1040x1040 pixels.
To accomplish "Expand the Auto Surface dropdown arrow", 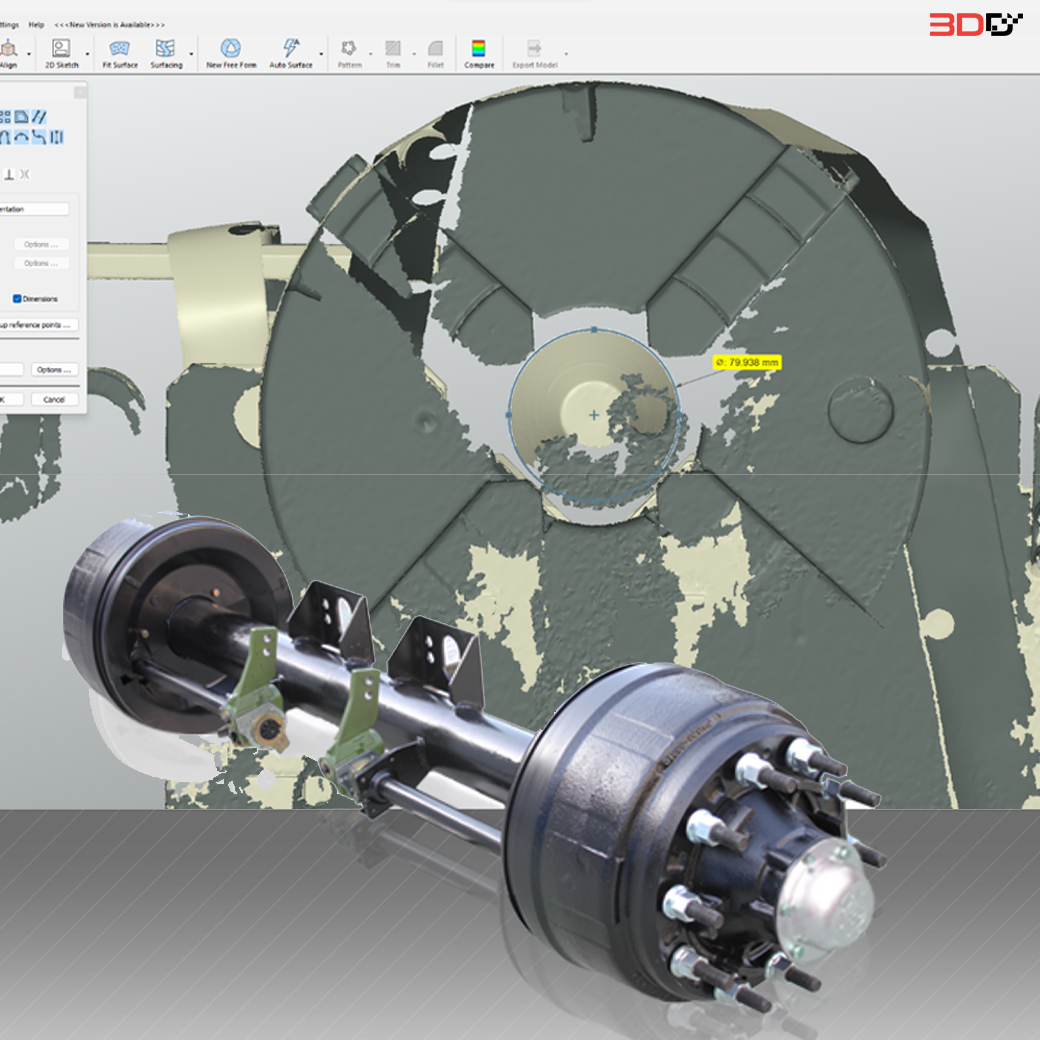I will tap(321, 54).
